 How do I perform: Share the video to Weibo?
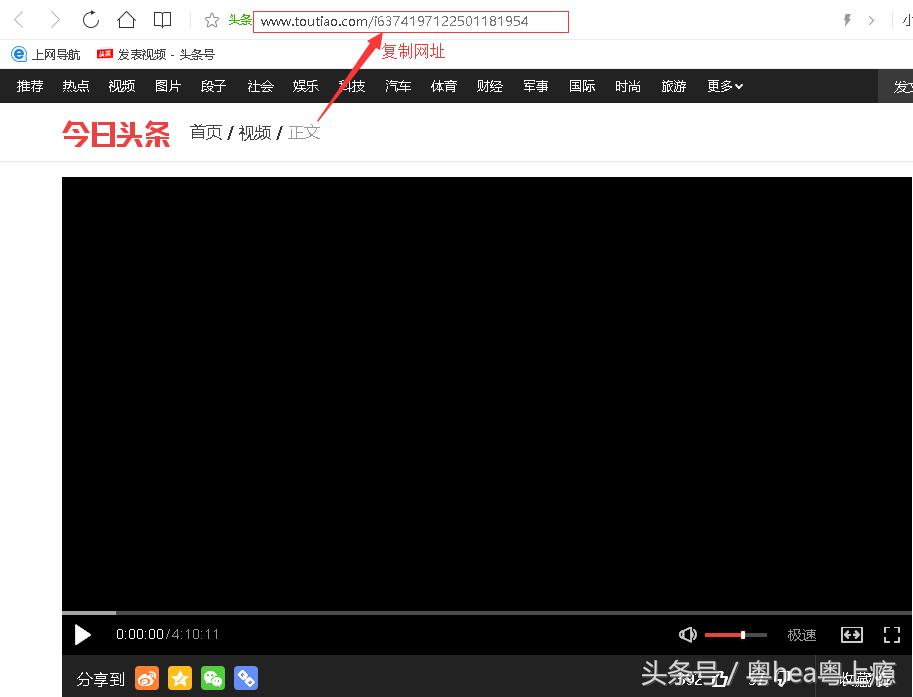tap(147, 678)
